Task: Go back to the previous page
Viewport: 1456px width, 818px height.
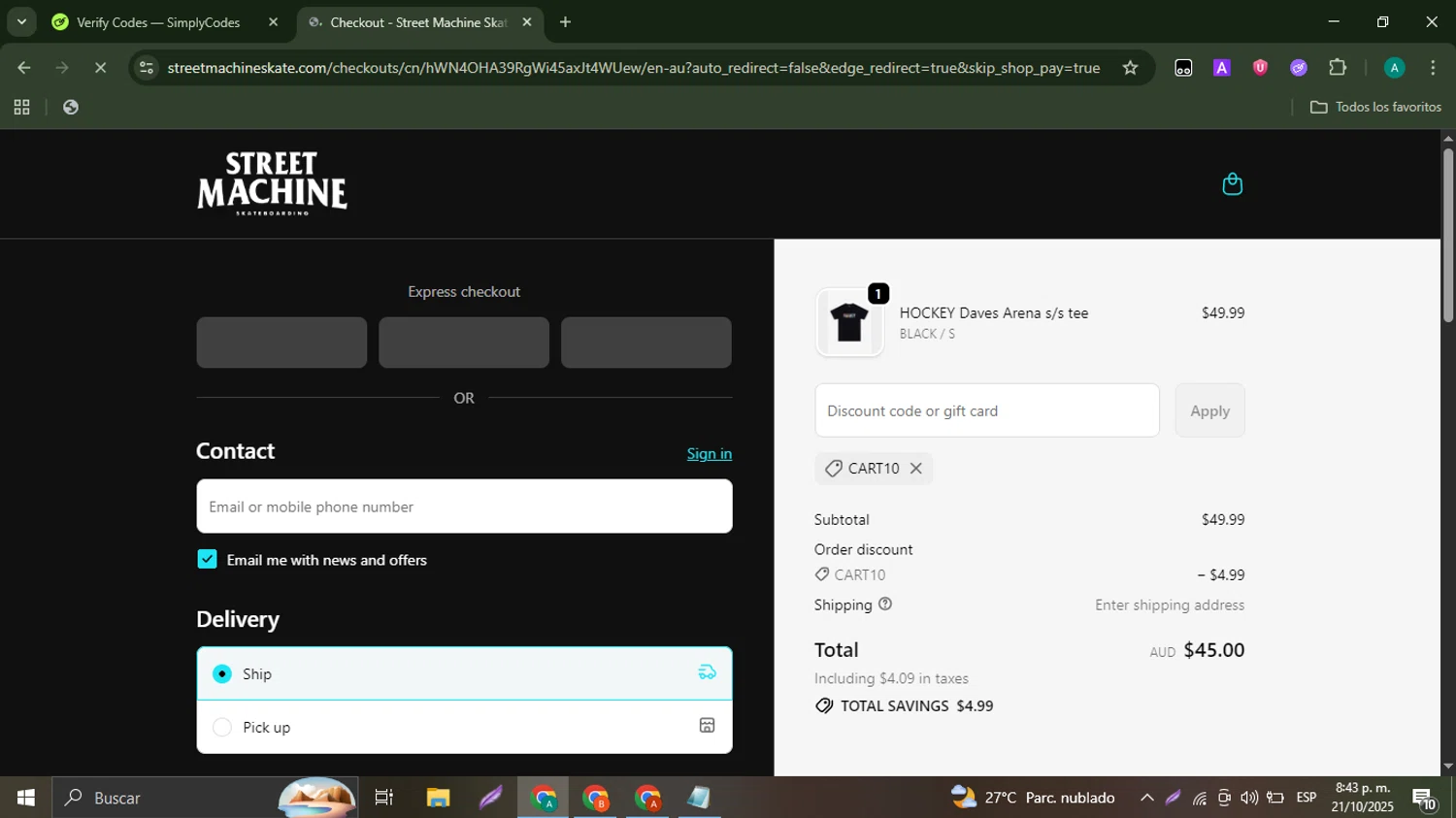Action: point(24,67)
